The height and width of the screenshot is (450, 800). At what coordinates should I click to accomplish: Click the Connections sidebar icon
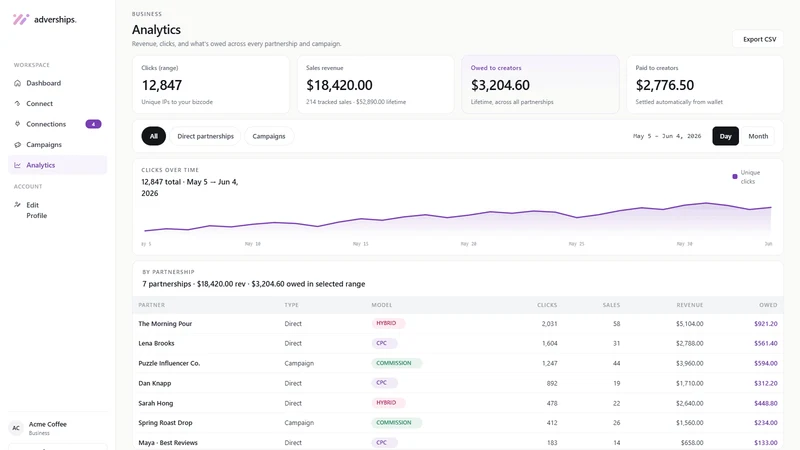point(17,124)
